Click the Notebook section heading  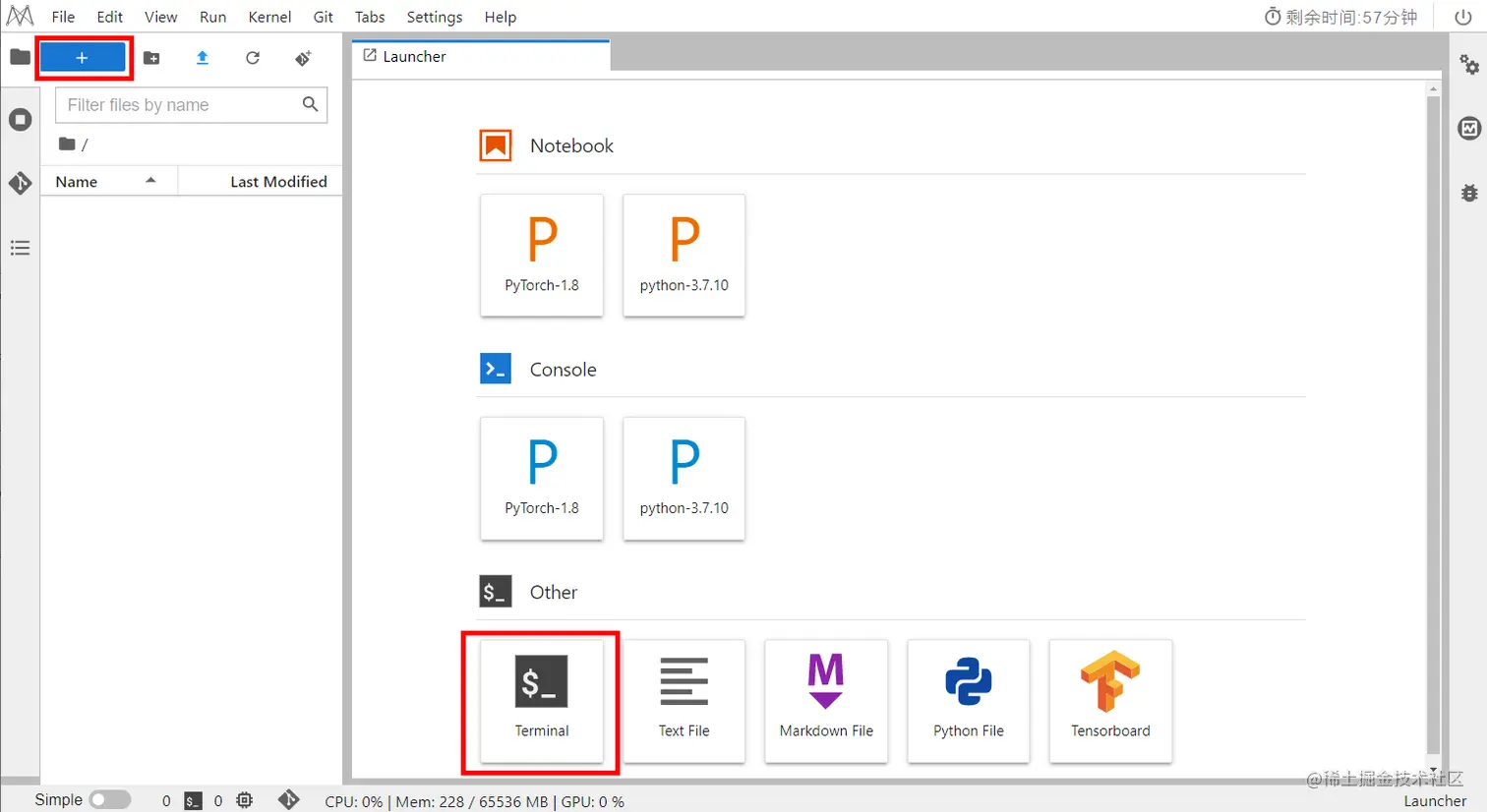tap(571, 145)
